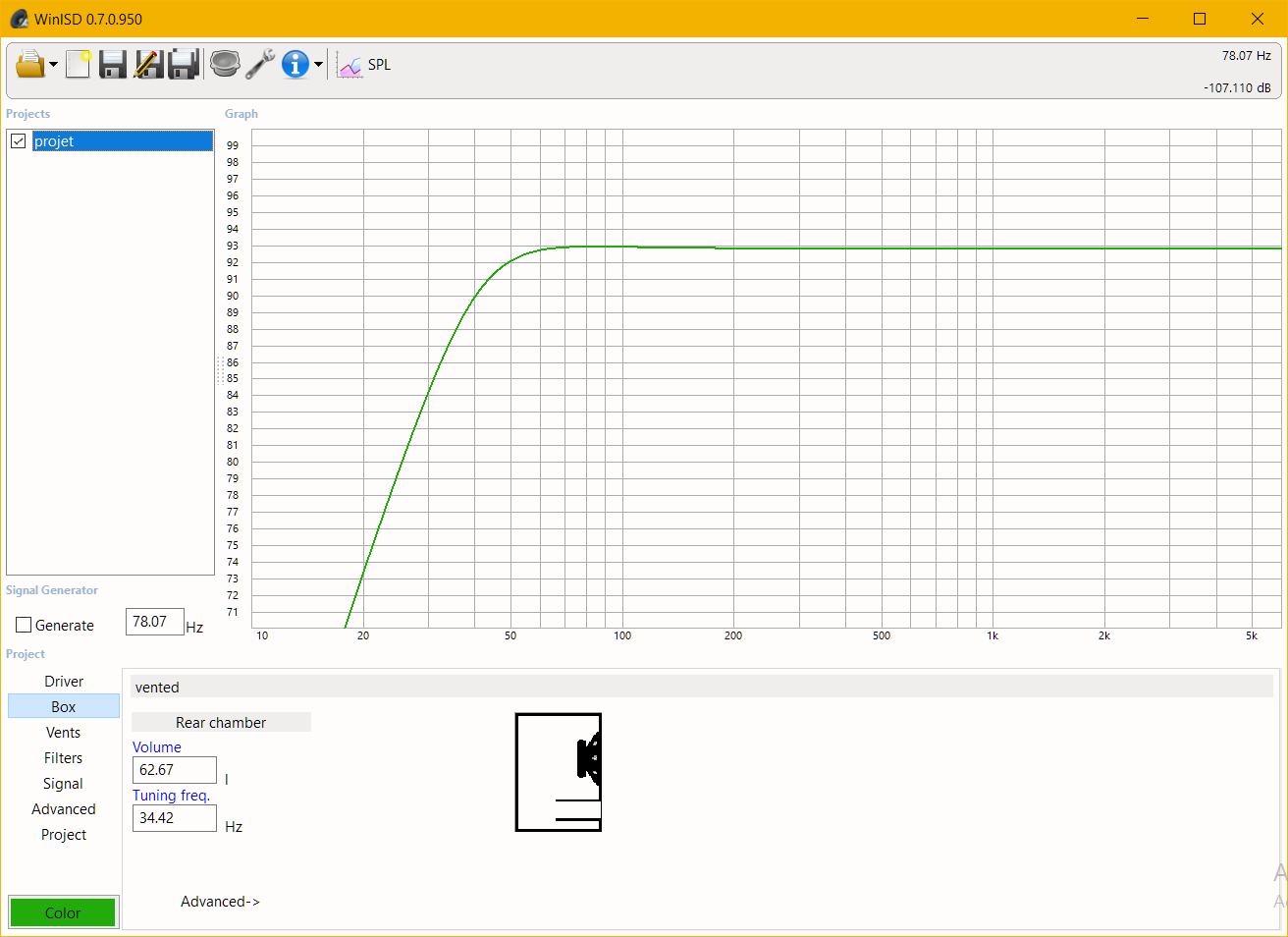Click the green Color button
The height and width of the screenshot is (937, 1288).
(63, 912)
